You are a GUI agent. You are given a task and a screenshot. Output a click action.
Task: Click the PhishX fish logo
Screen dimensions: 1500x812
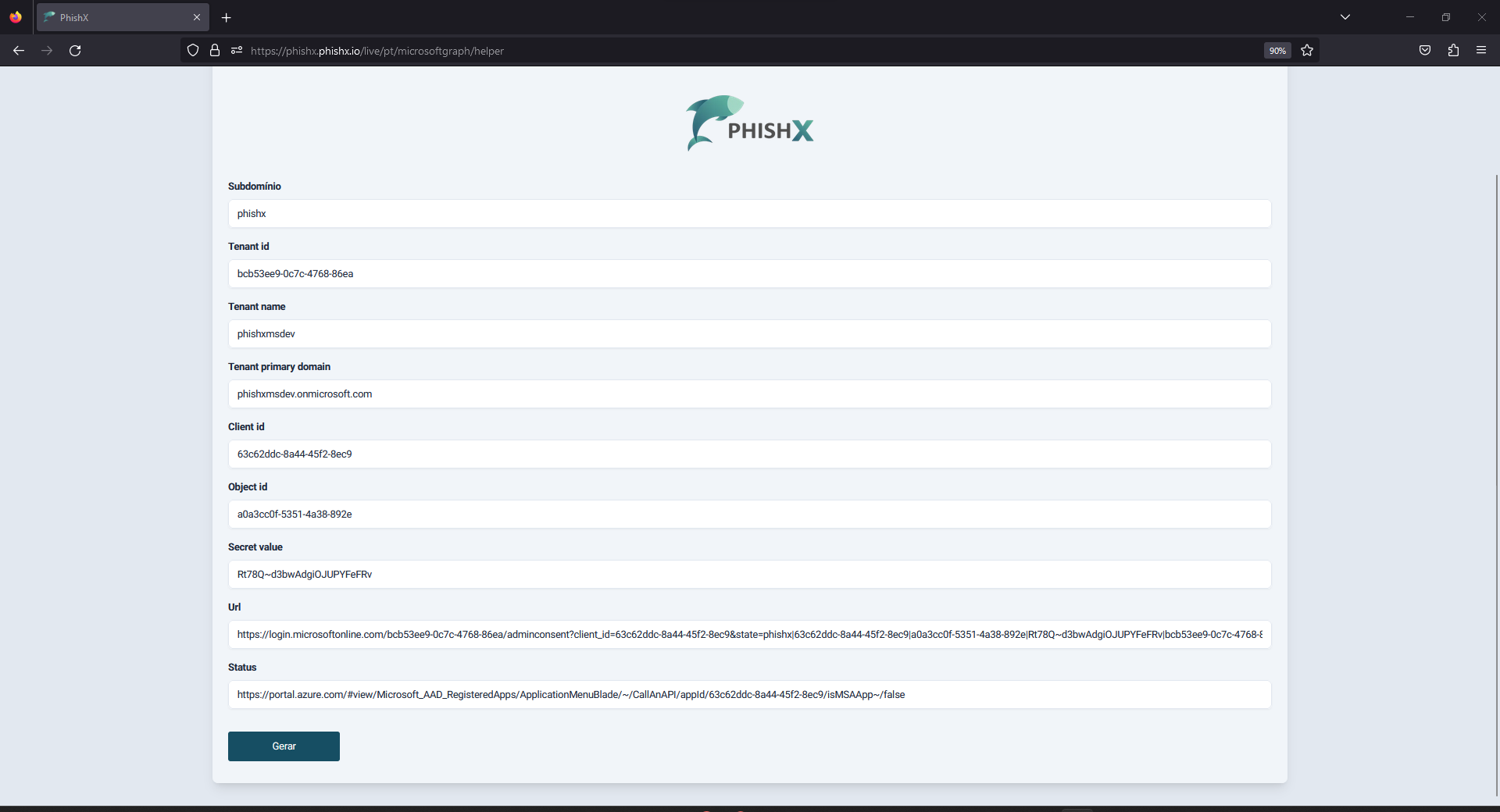pos(750,123)
